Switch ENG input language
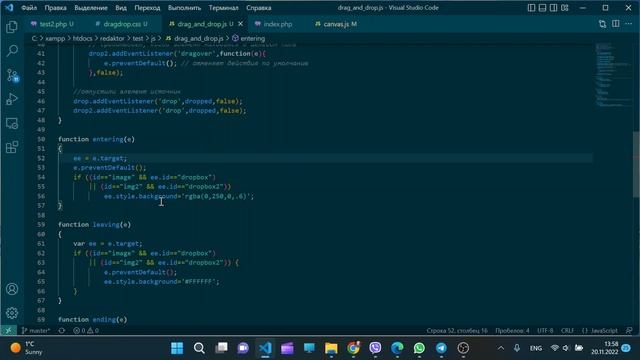This screenshot has height=360, width=640. coord(536,348)
